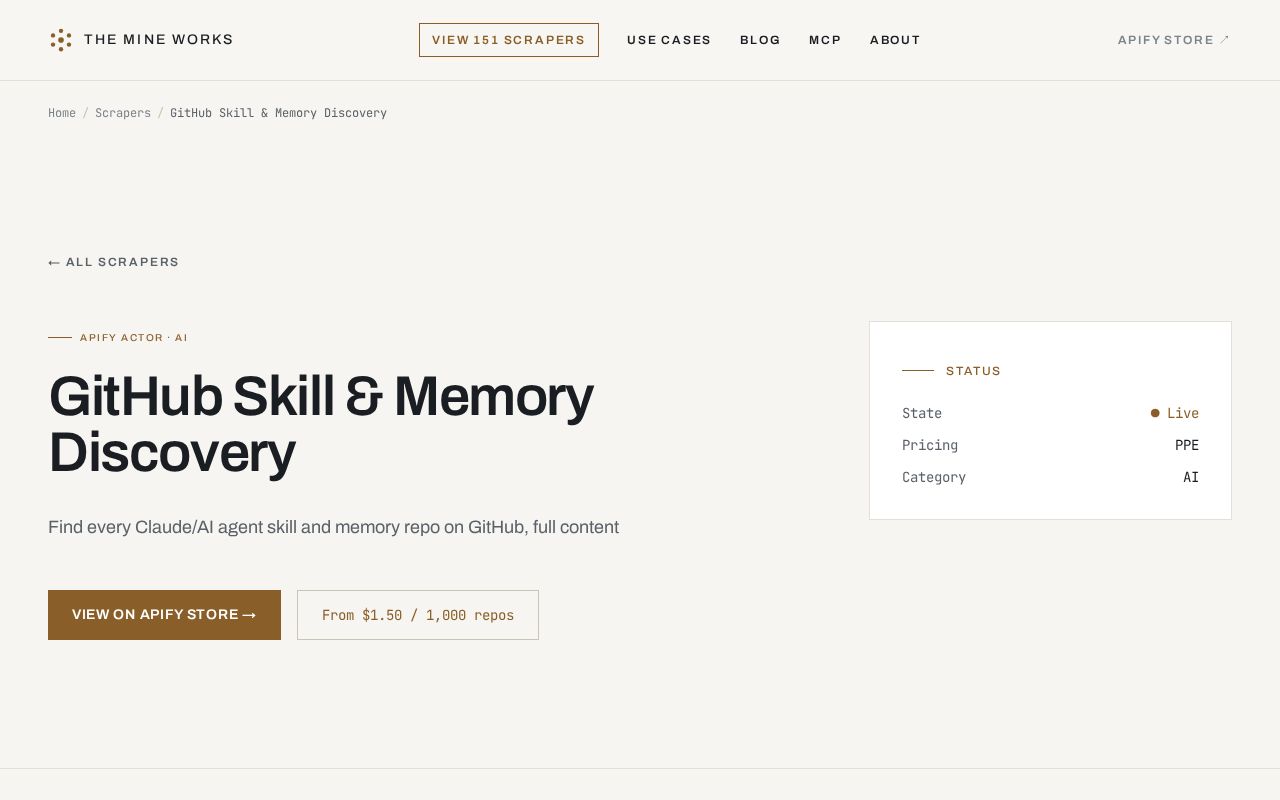Image resolution: width=1280 pixels, height=800 pixels.
Task: Click the page title GitHub Skill & Memory Discovery
Action: 321,424
